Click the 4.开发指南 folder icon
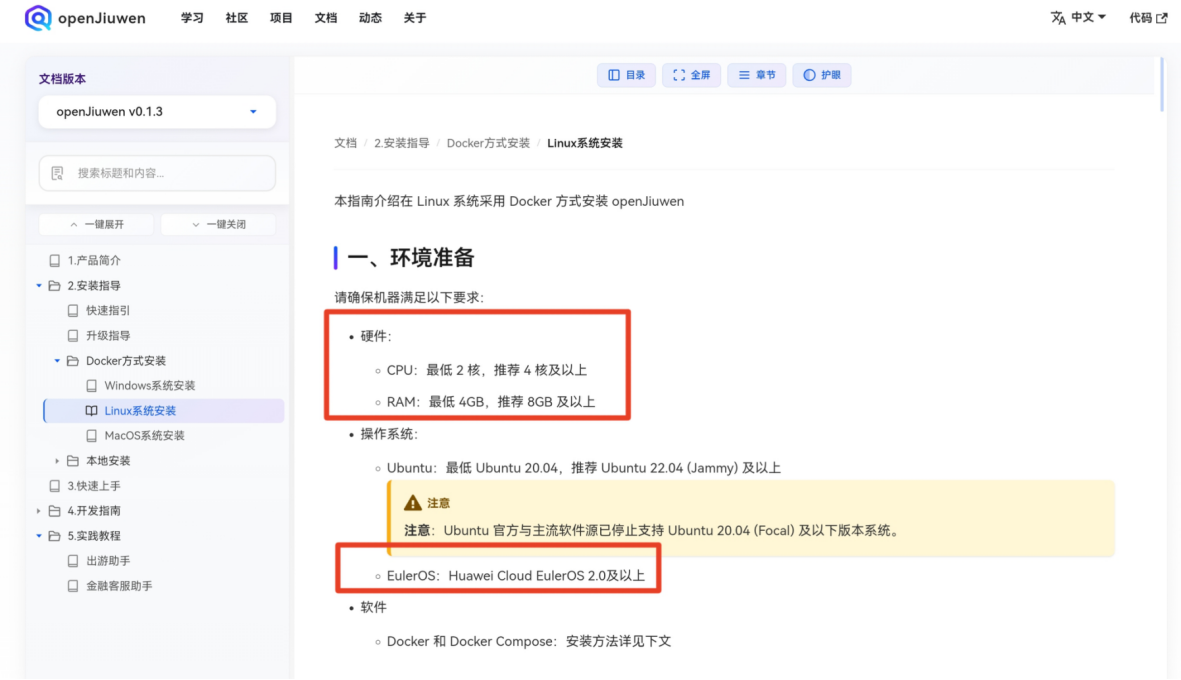 54,511
